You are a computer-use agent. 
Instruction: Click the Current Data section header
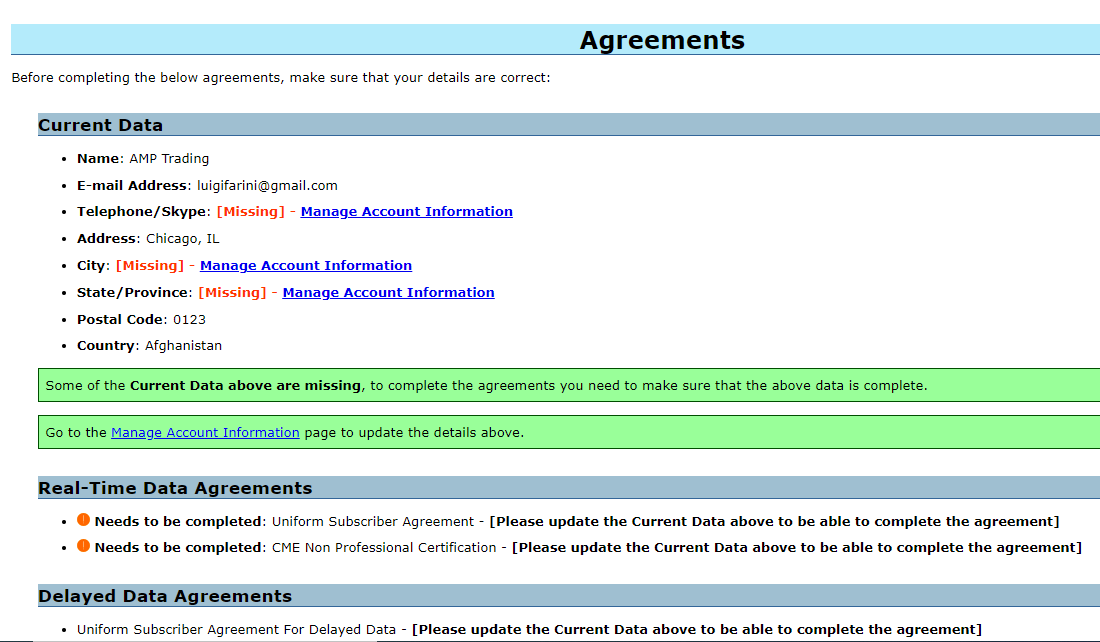[569, 125]
